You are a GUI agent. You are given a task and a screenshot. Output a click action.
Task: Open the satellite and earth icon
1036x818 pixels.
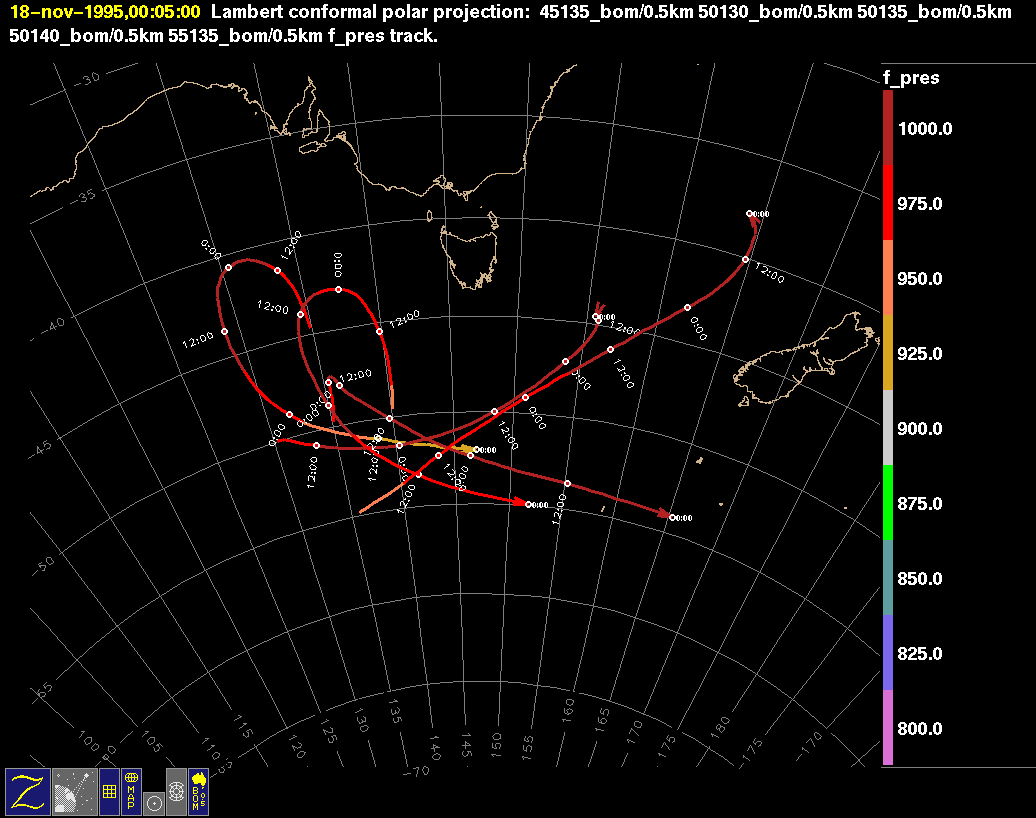(x=73, y=791)
